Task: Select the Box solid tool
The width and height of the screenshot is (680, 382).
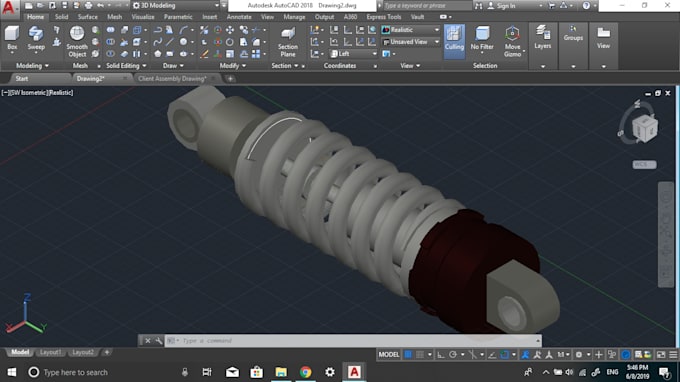Action: 12,38
